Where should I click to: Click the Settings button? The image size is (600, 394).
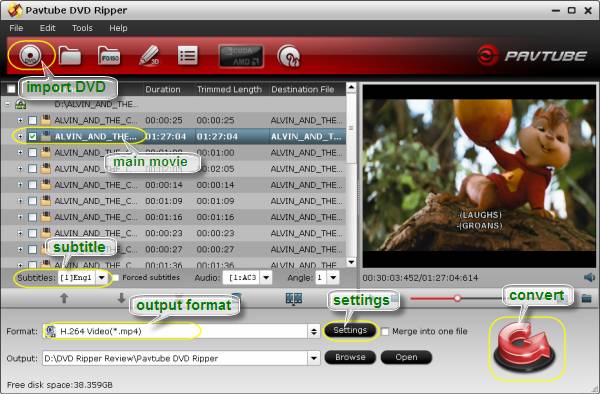(x=350, y=330)
